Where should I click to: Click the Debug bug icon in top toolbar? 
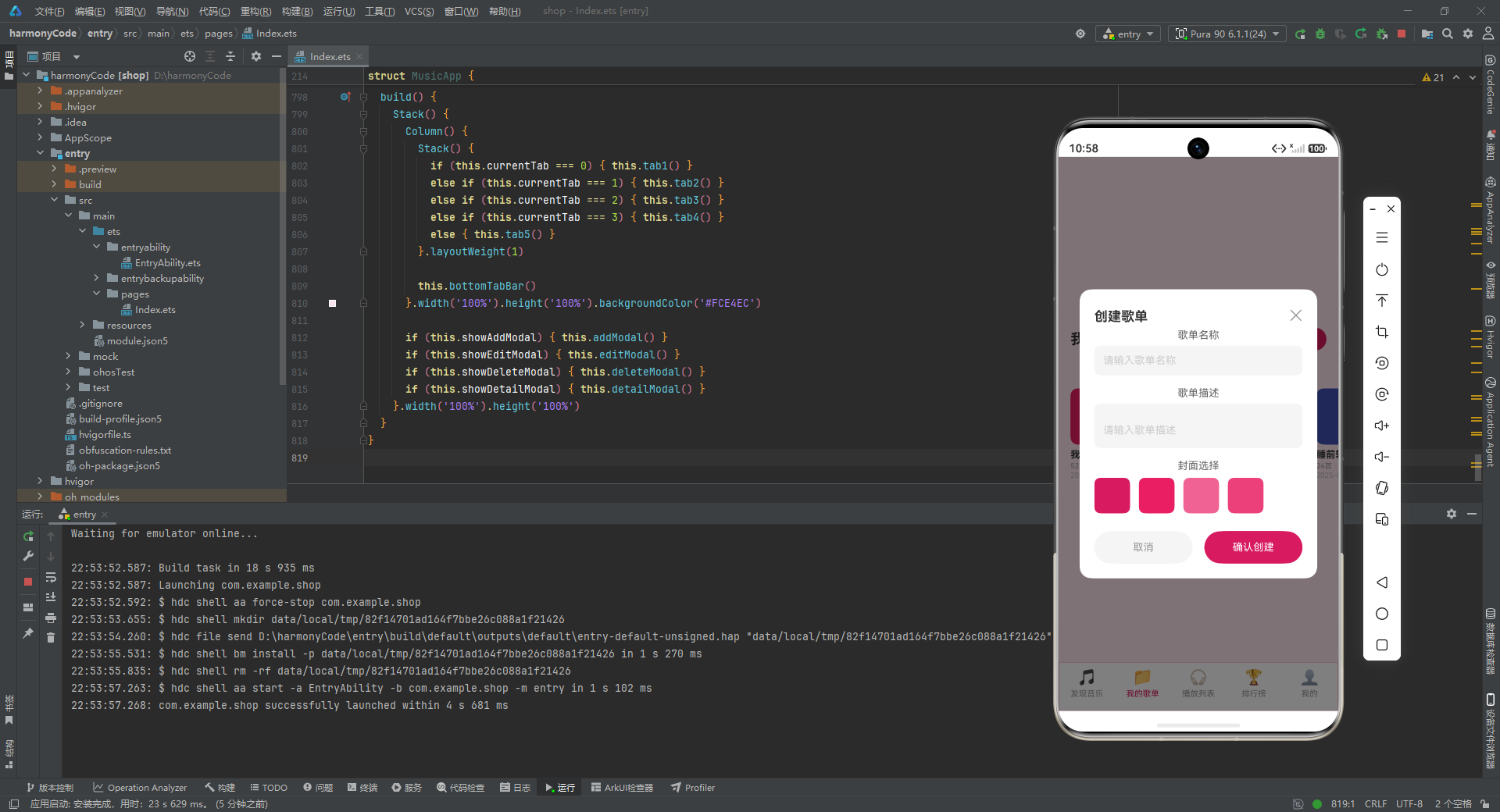point(1320,34)
